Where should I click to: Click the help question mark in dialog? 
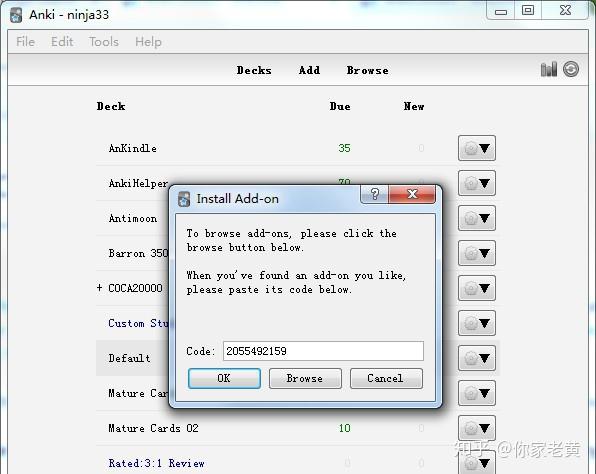click(374, 194)
